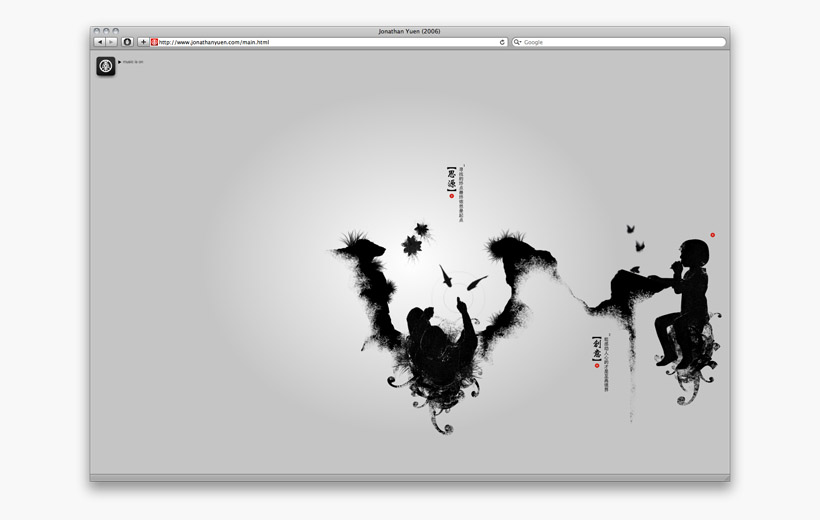Click the window zoom button
The width and height of the screenshot is (820, 520).
116,31
